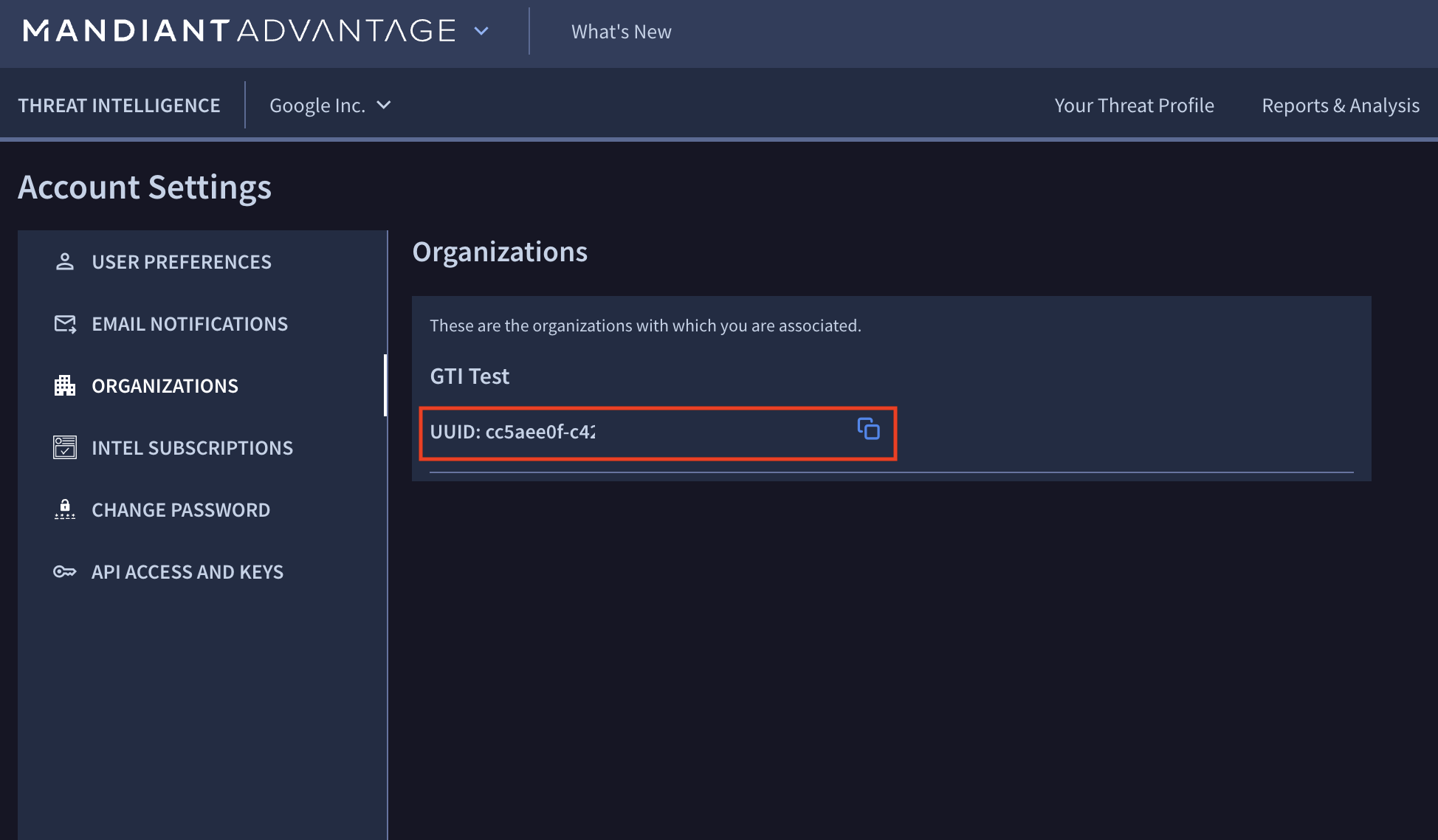Screen dimensions: 1438x840
Task: Click the organizations description sentence
Action: point(645,326)
